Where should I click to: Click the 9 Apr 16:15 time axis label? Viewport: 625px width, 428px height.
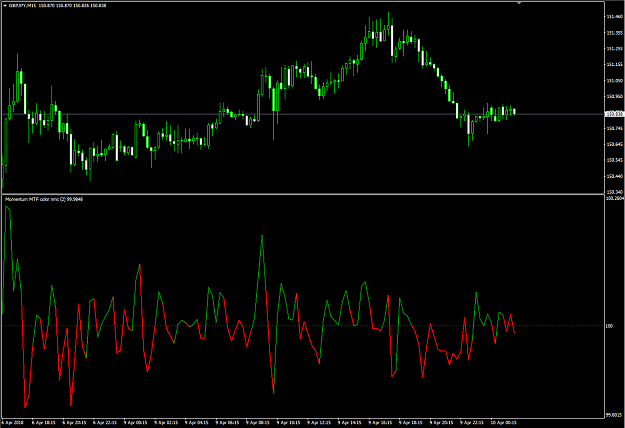(x=380, y=422)
